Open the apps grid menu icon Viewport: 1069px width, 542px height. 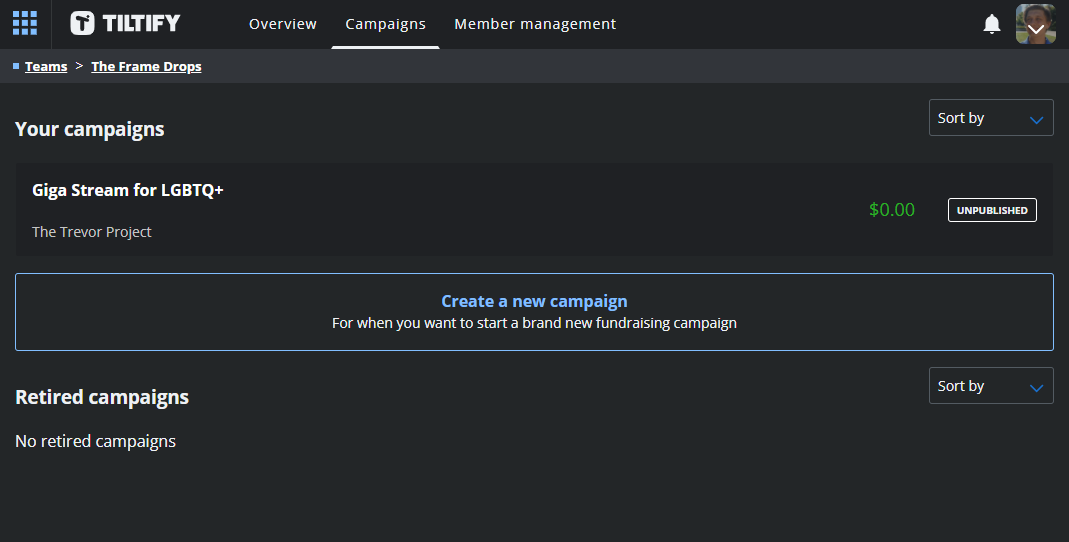[25, 23]
